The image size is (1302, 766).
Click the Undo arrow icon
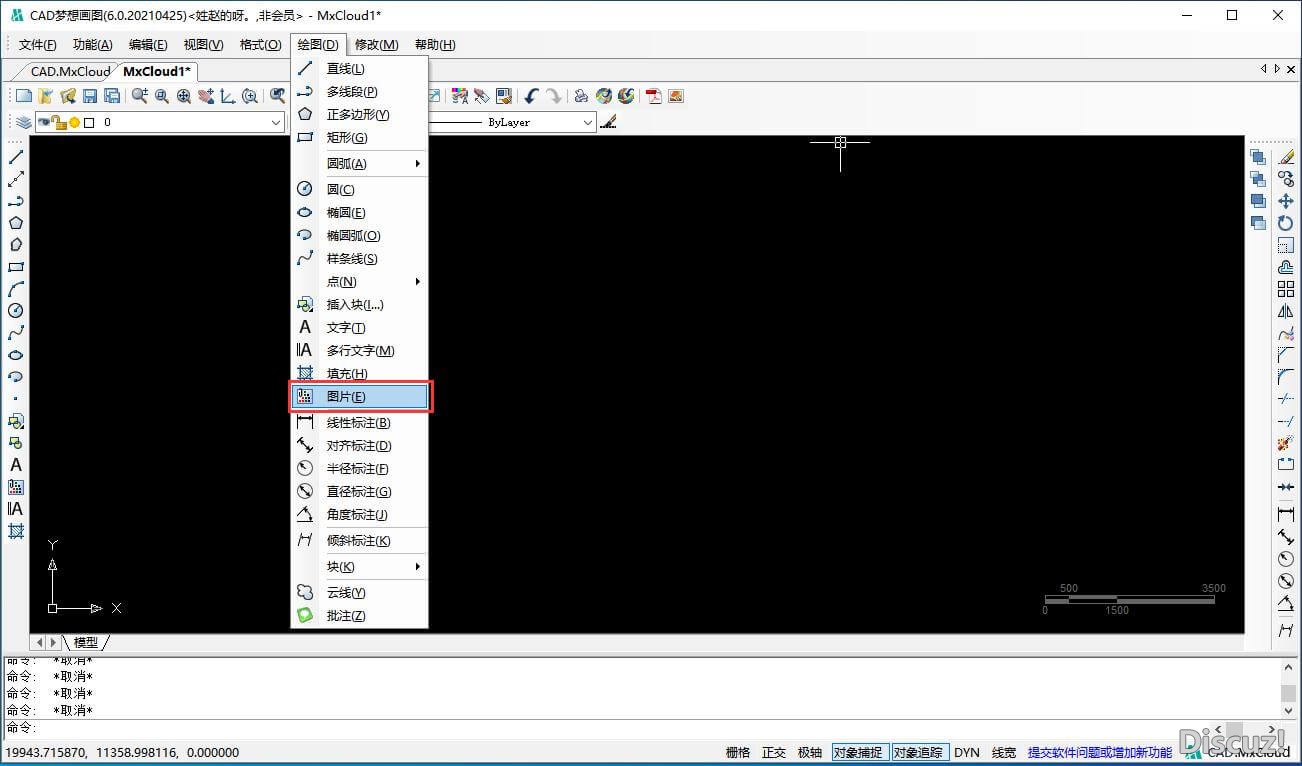531,96
